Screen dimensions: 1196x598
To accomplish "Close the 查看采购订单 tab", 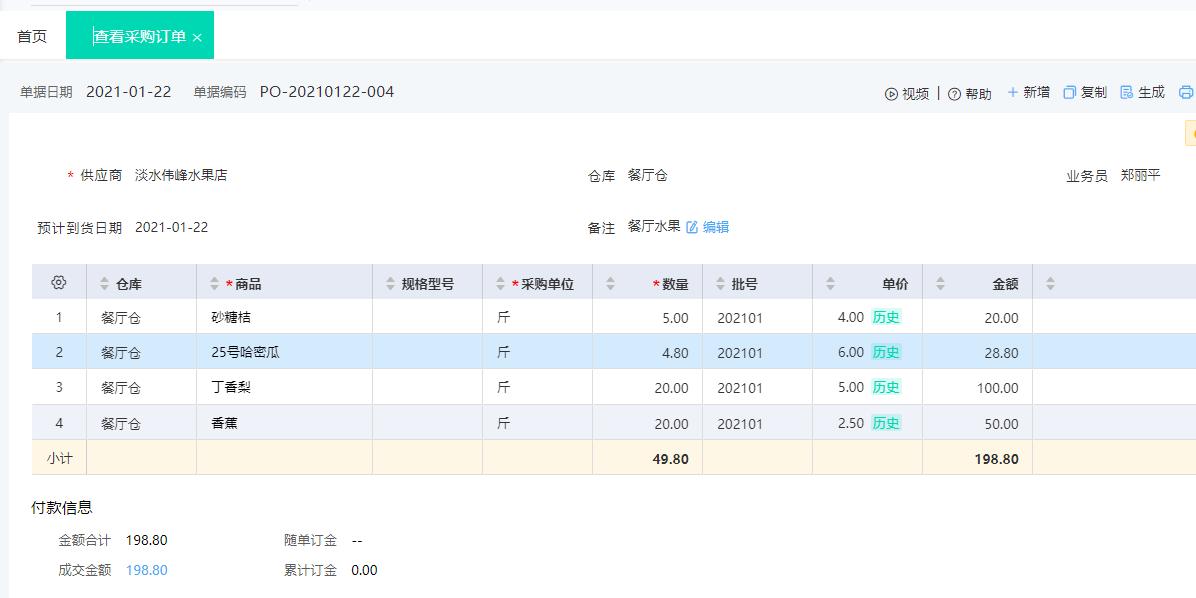I will pyautogui.click(x=197, y=38).
